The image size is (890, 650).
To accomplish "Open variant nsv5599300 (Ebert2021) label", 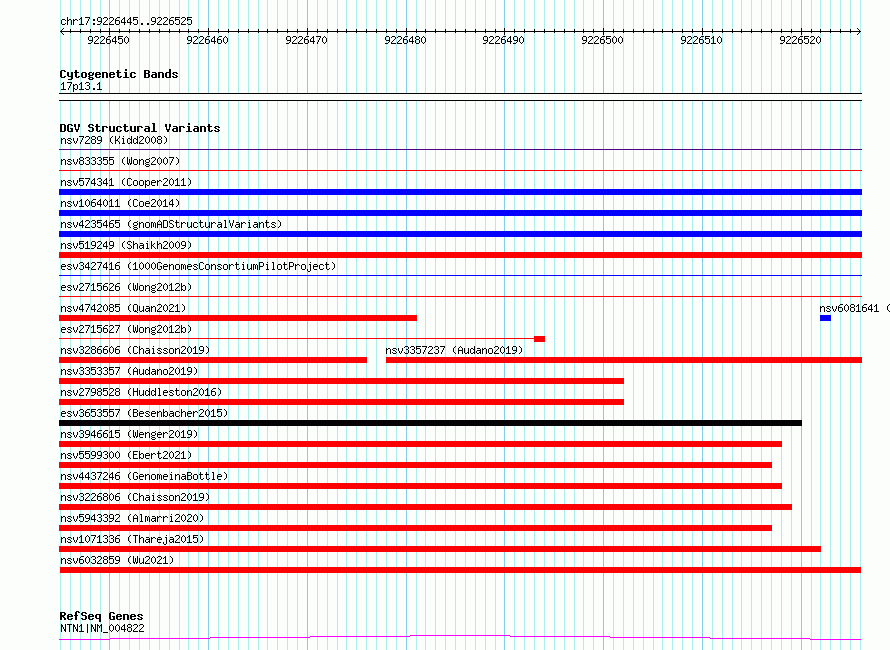I will tap(126, 455).
